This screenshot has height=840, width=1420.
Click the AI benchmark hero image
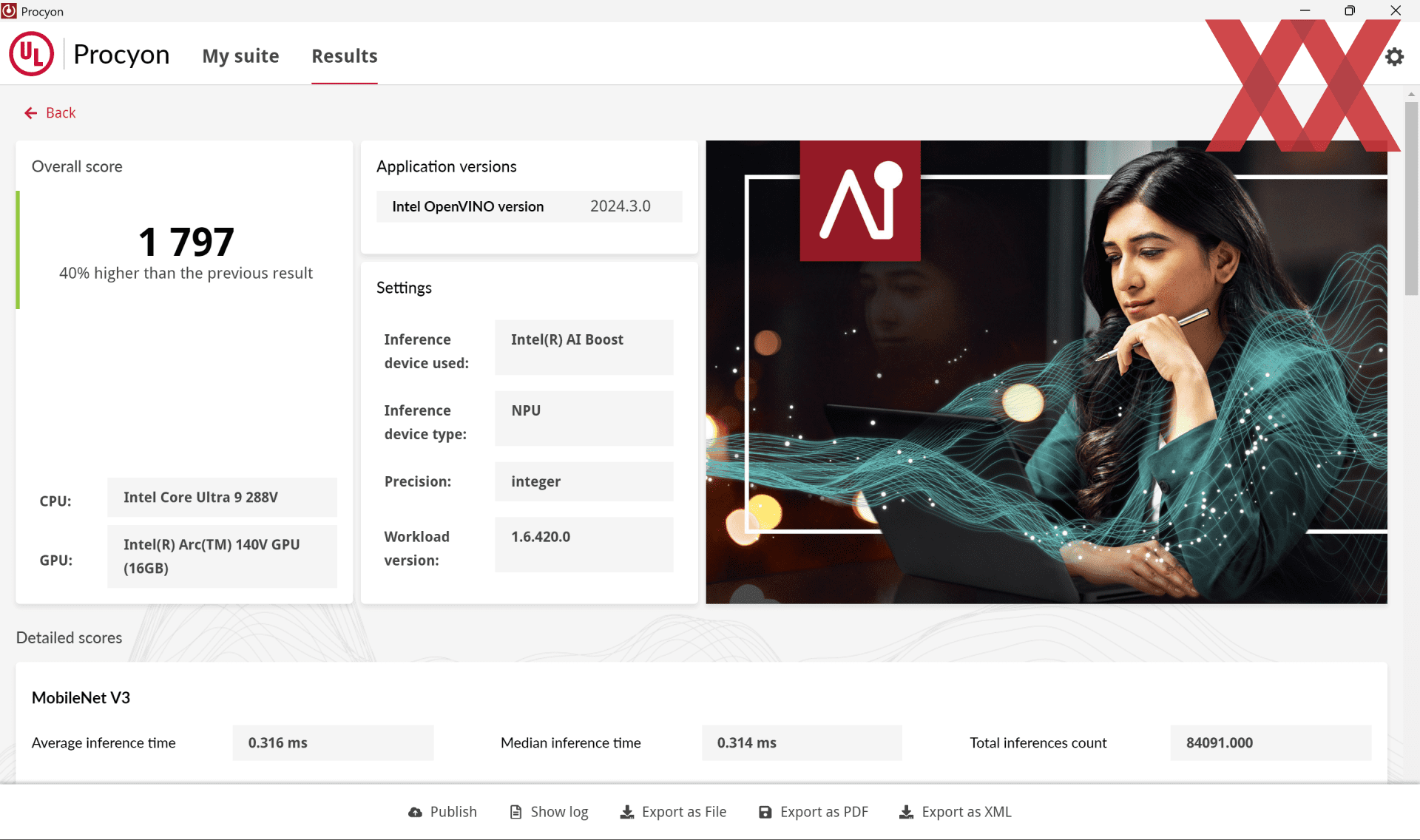(x=1047, y=372)
